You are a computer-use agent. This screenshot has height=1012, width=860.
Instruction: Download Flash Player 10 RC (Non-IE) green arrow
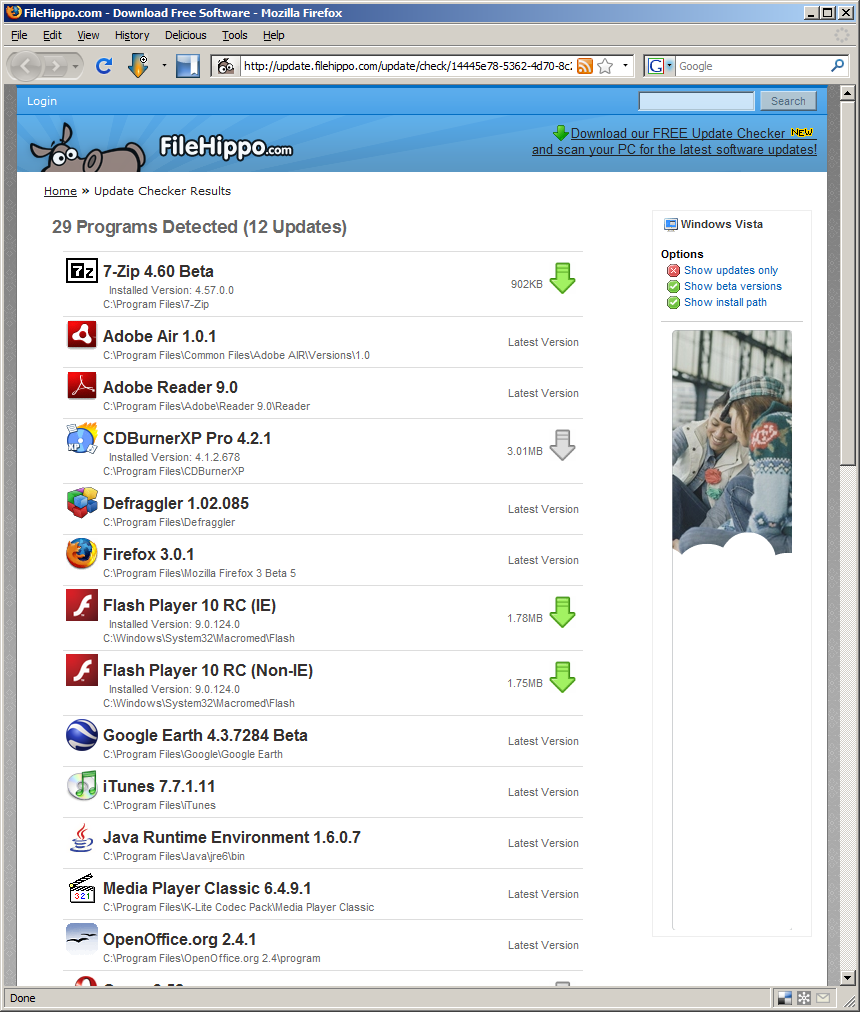562,677
